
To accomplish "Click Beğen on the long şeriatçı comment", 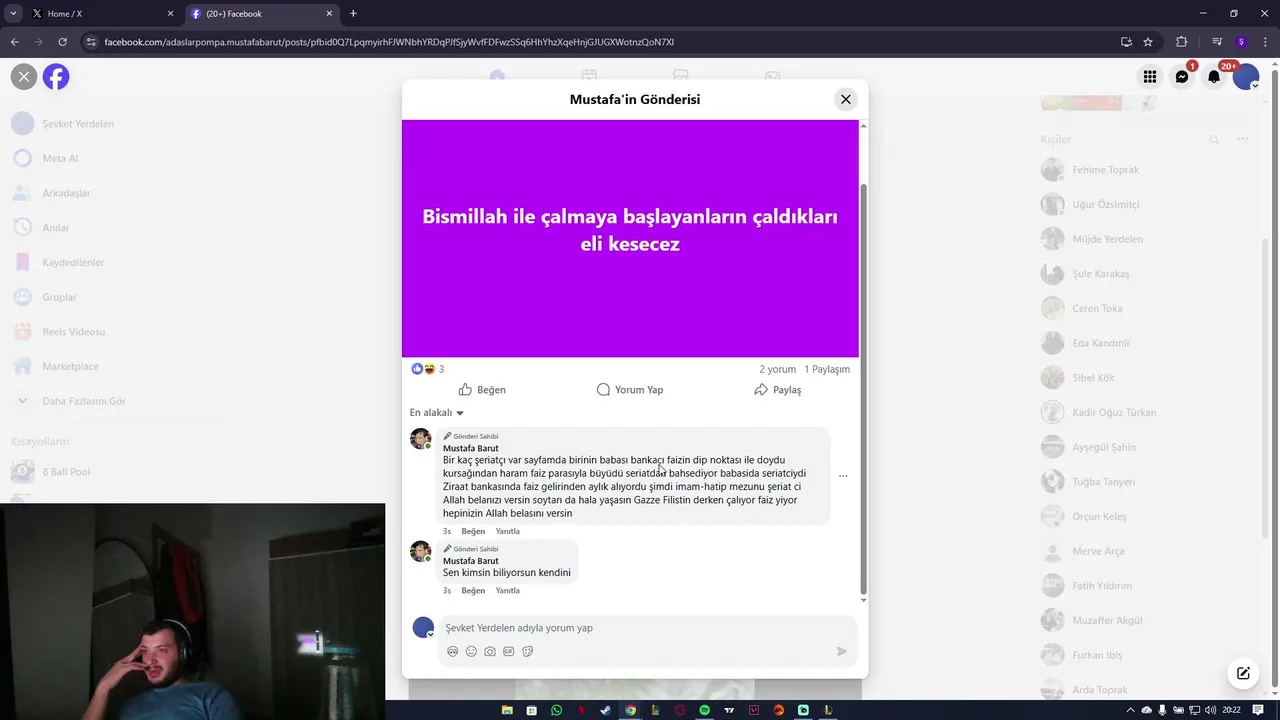I will [x=473, y=531].
